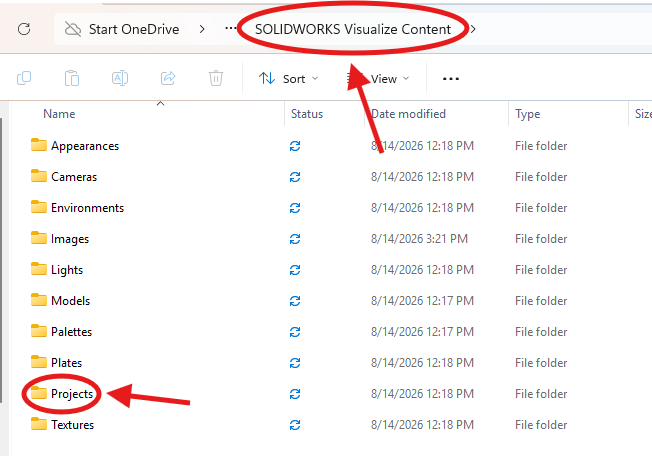Select the Textures folder icon

[39, 424]
